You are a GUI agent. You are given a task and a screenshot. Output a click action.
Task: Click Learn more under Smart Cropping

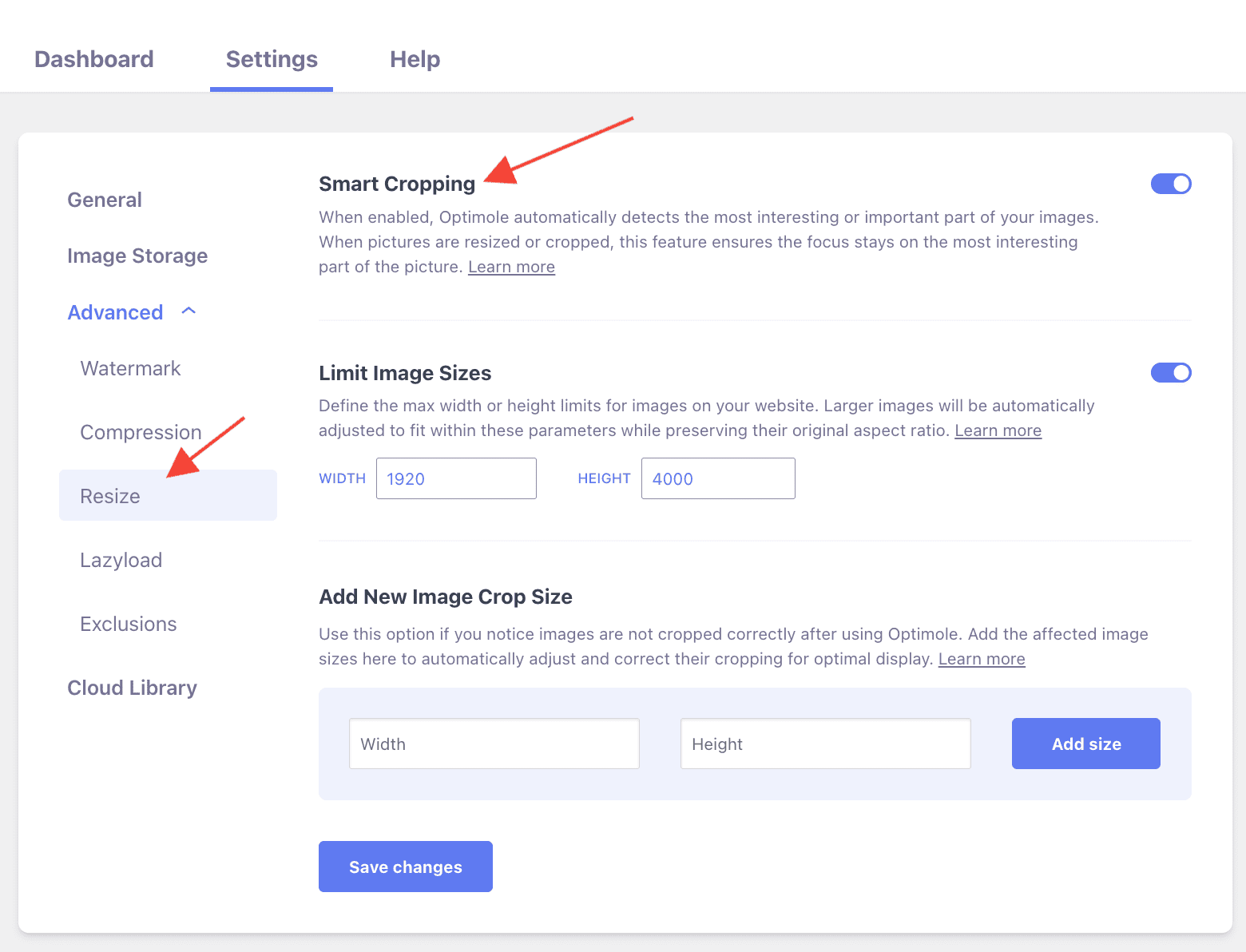[511, 267]
